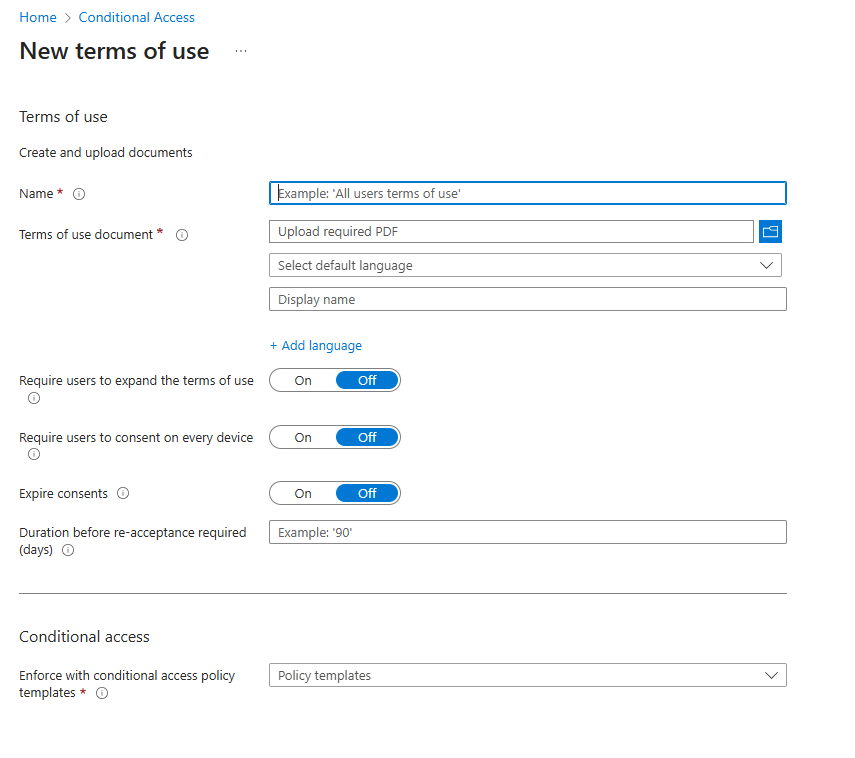855x758 pixels.
Task: Turn on Require users to expand terms
Action: click(x=303, y=380)
